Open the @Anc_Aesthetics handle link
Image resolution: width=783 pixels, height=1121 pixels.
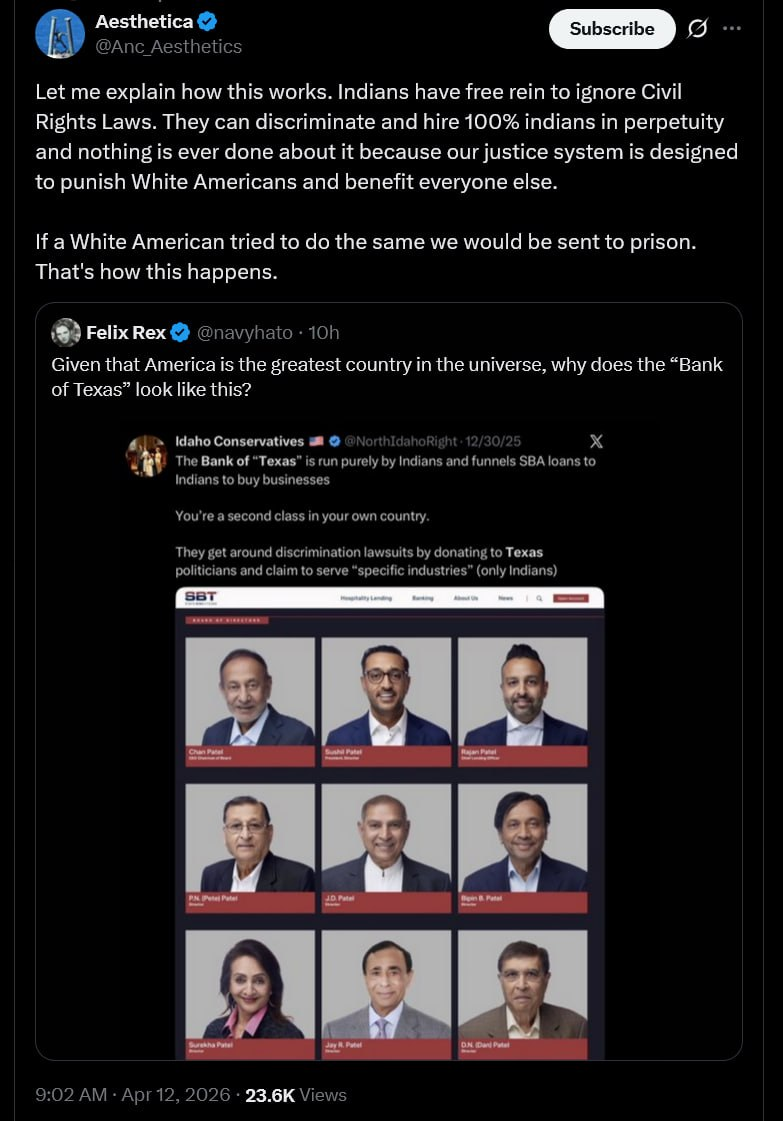tap(168, 46)
